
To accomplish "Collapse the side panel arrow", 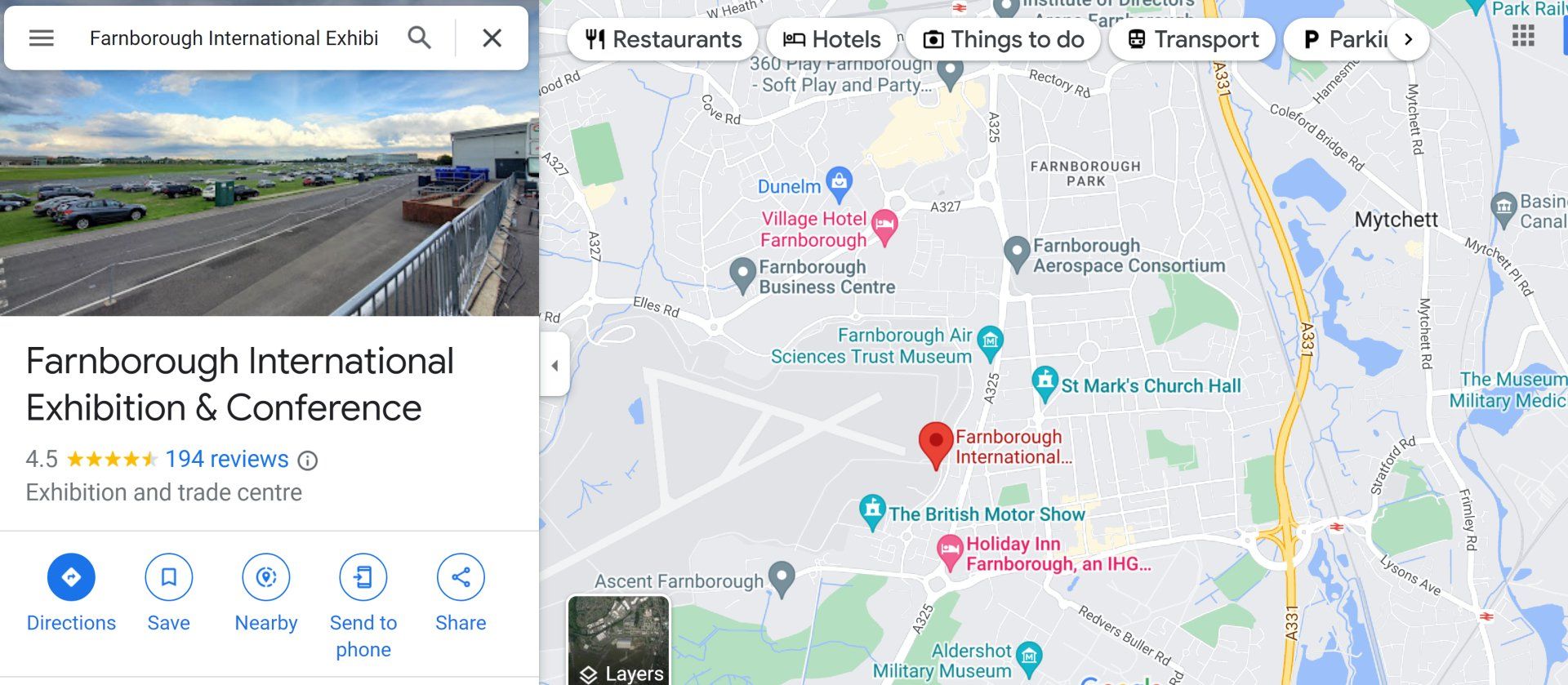I will click(555, 365).
